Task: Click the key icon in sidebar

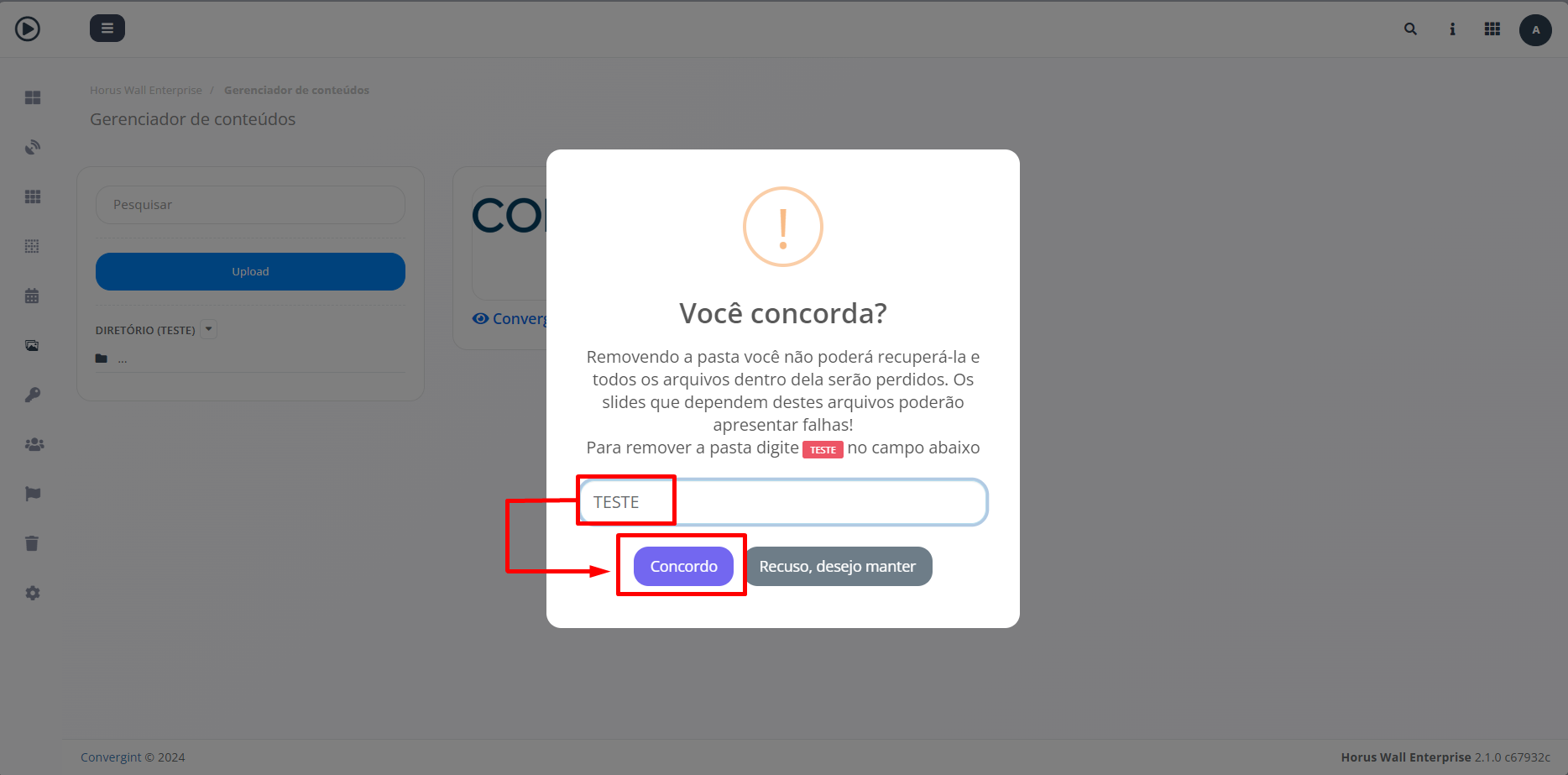Action: click(x=33, y=395)
